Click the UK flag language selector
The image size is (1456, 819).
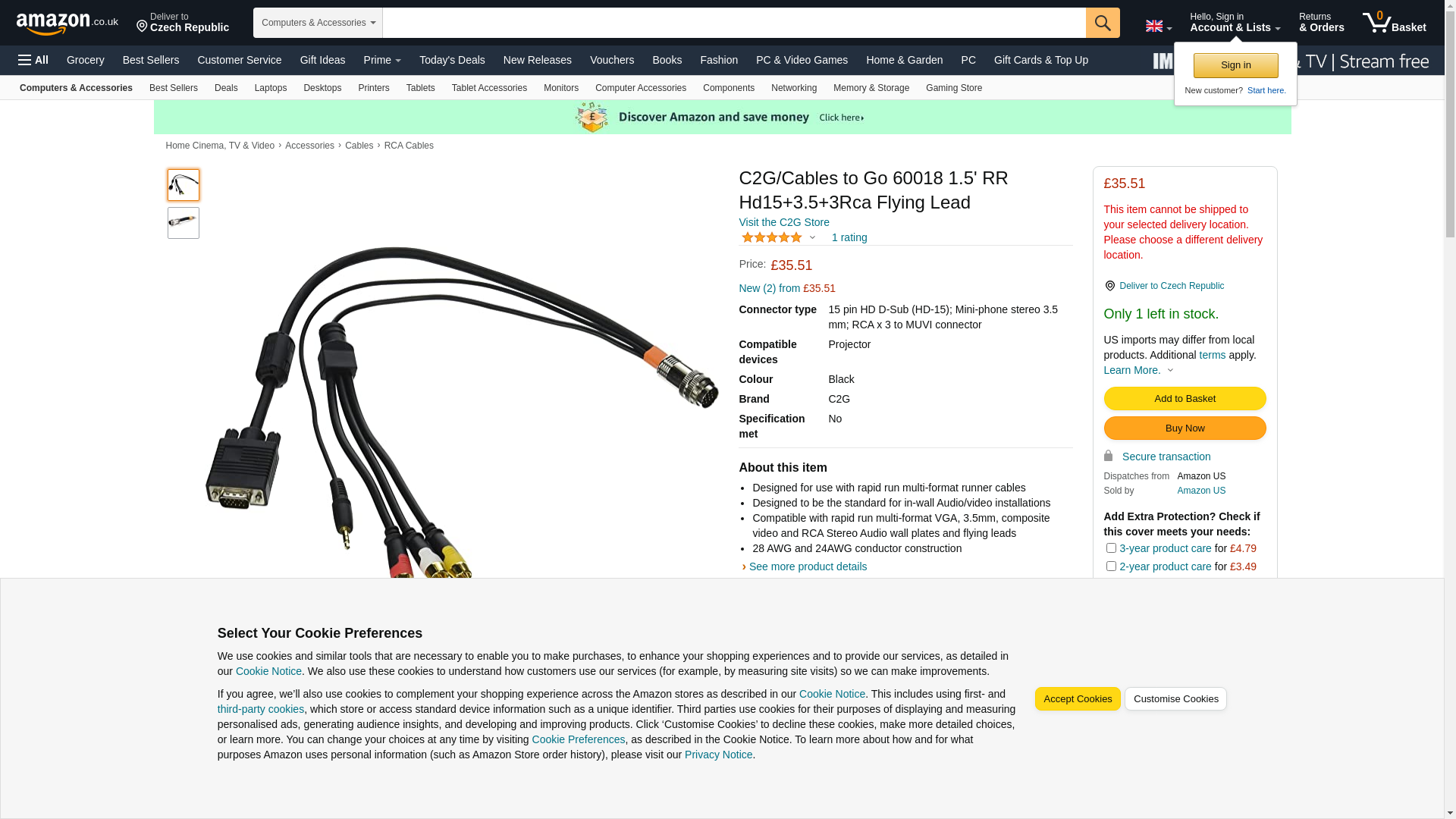pyautogui.click(x=1158, y=26)
